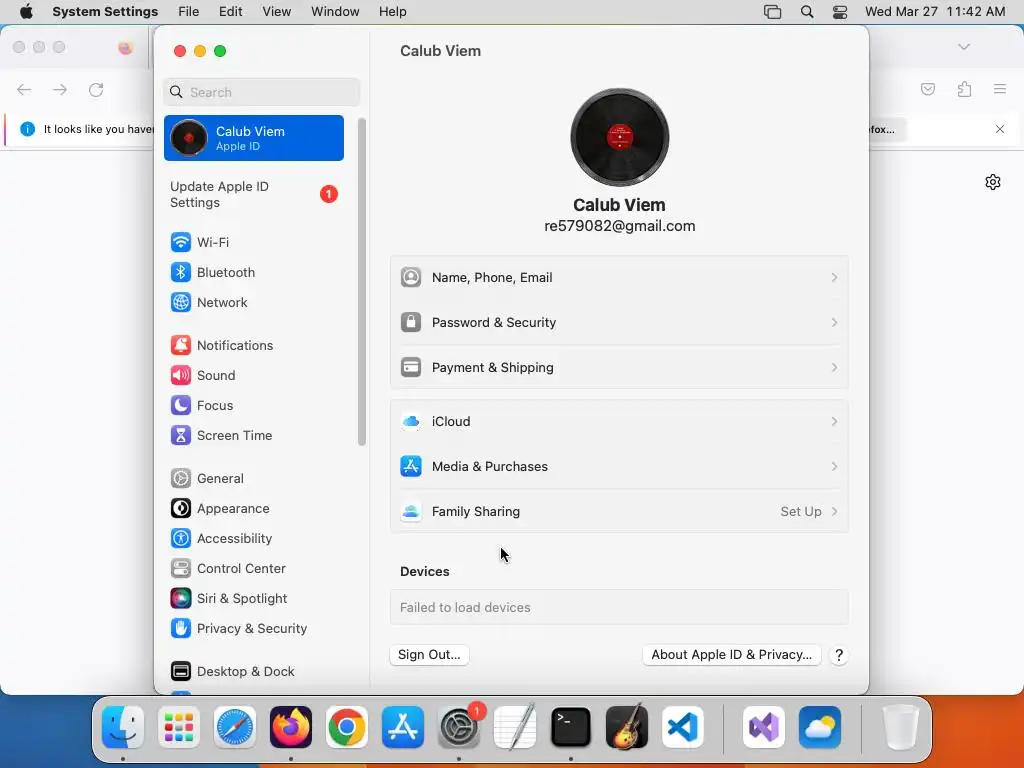This screenshot has height=768, width=1024.
Task: Click the vinyl record profile picture
Action: point(620,137)
